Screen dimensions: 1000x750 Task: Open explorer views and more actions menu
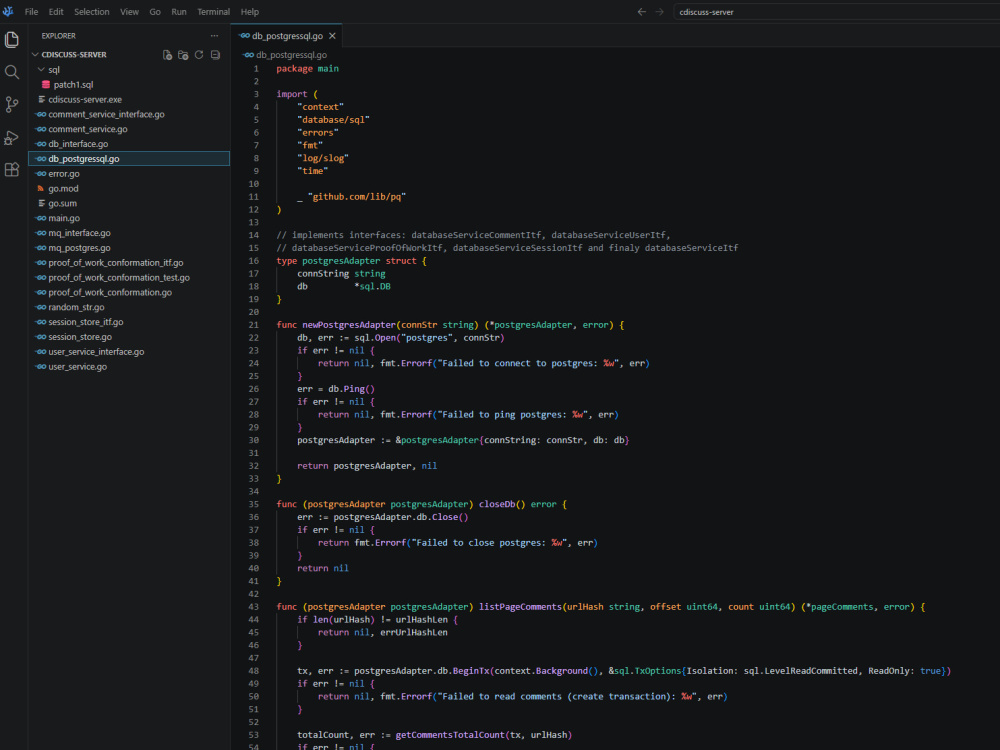tap(214, 36)
